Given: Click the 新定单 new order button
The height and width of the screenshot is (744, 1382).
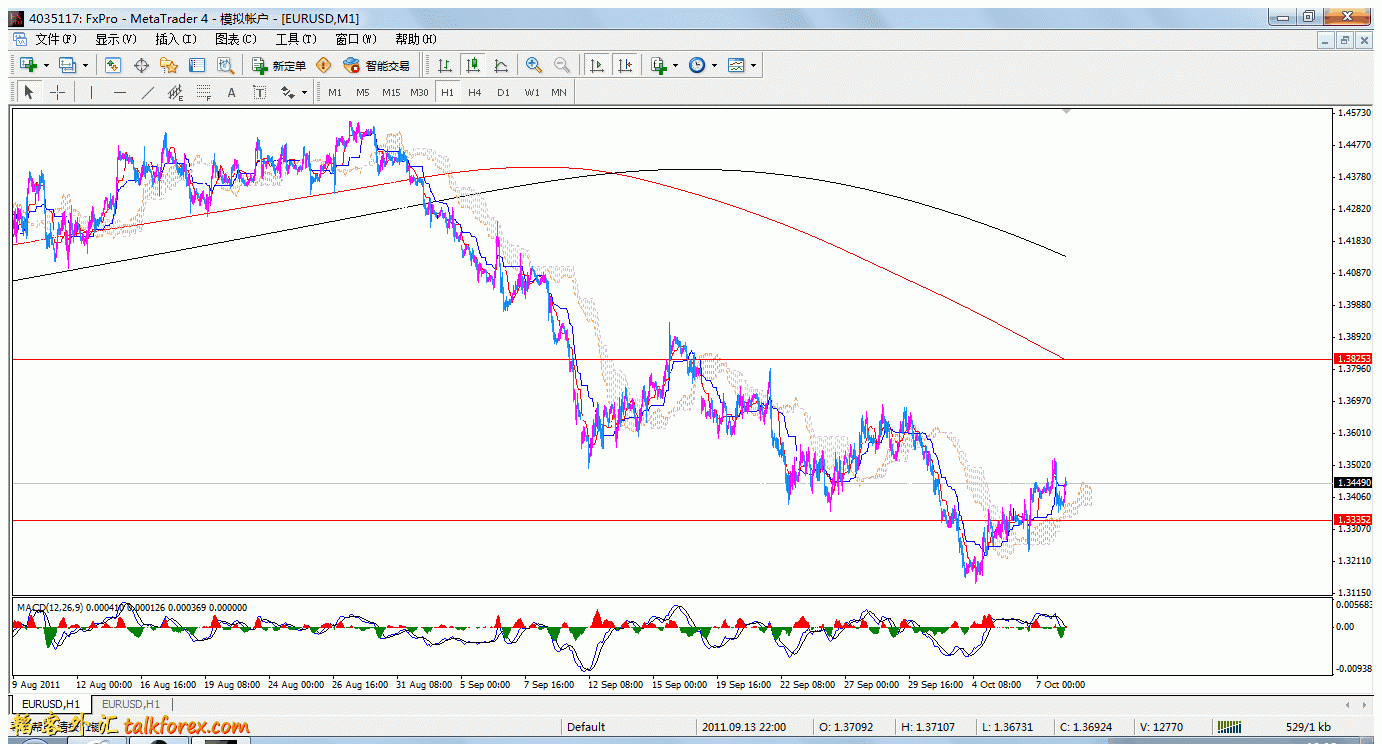Looking at the screenshot, I should (279, 65).
